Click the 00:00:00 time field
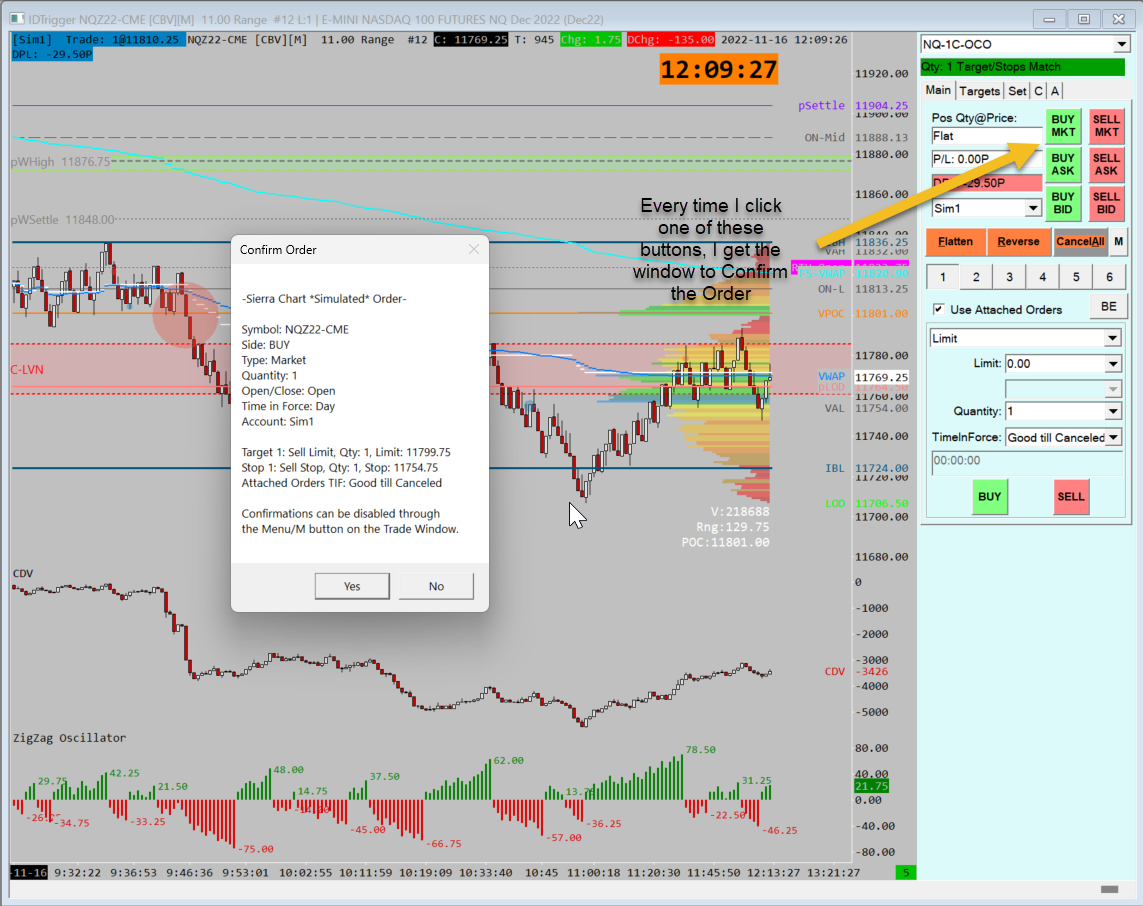 [x=1027, y=462]
